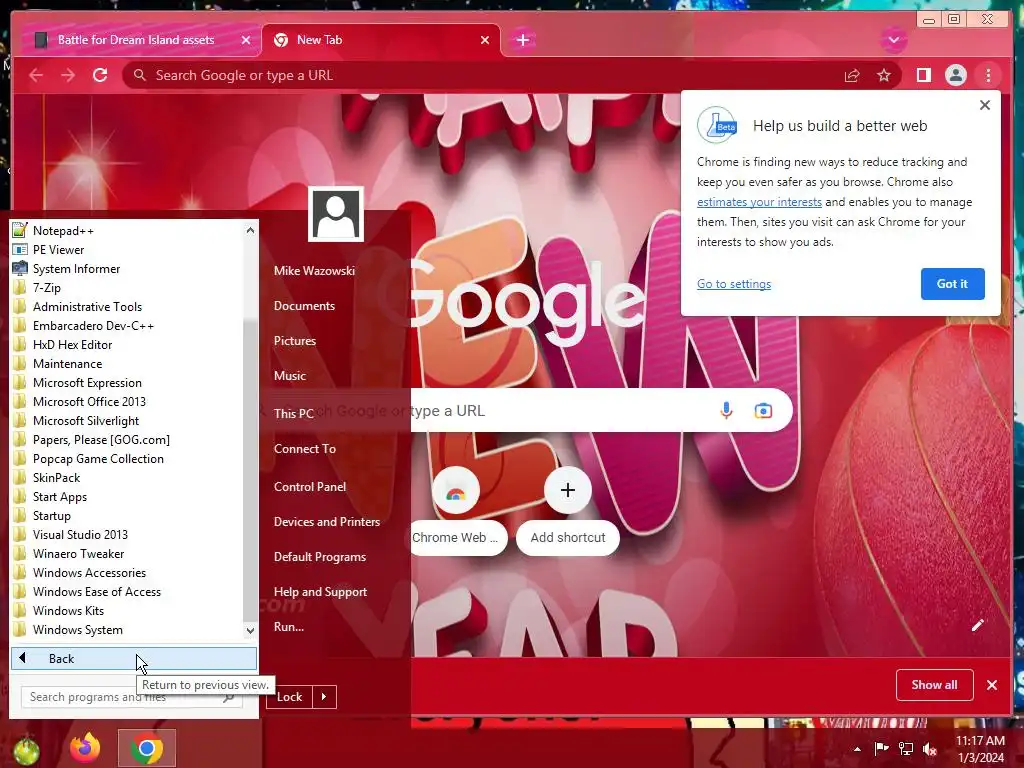Click Back to previous view
This screenshot has height=768, width=1024.
pos(134,658)
